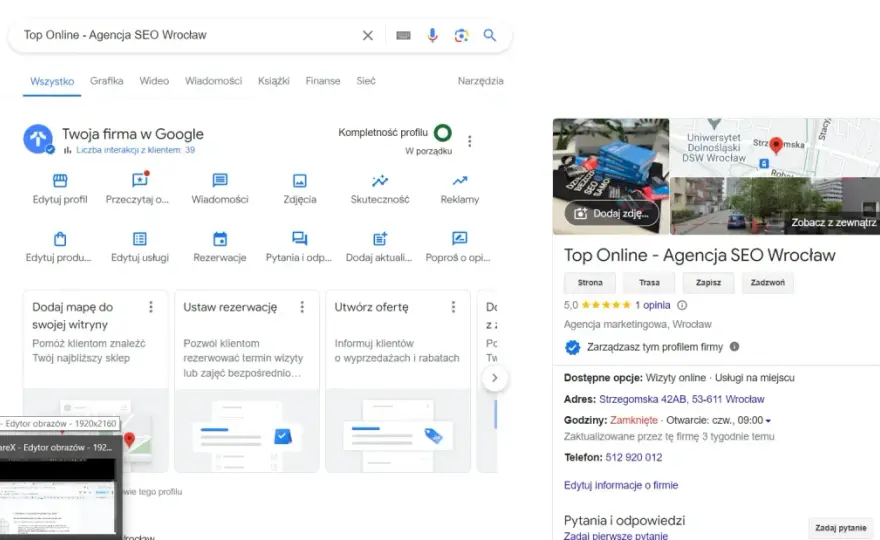Open the Zdjęcia photo icon
This screenshot has height=540, width=880.
(x=300, y=180)
